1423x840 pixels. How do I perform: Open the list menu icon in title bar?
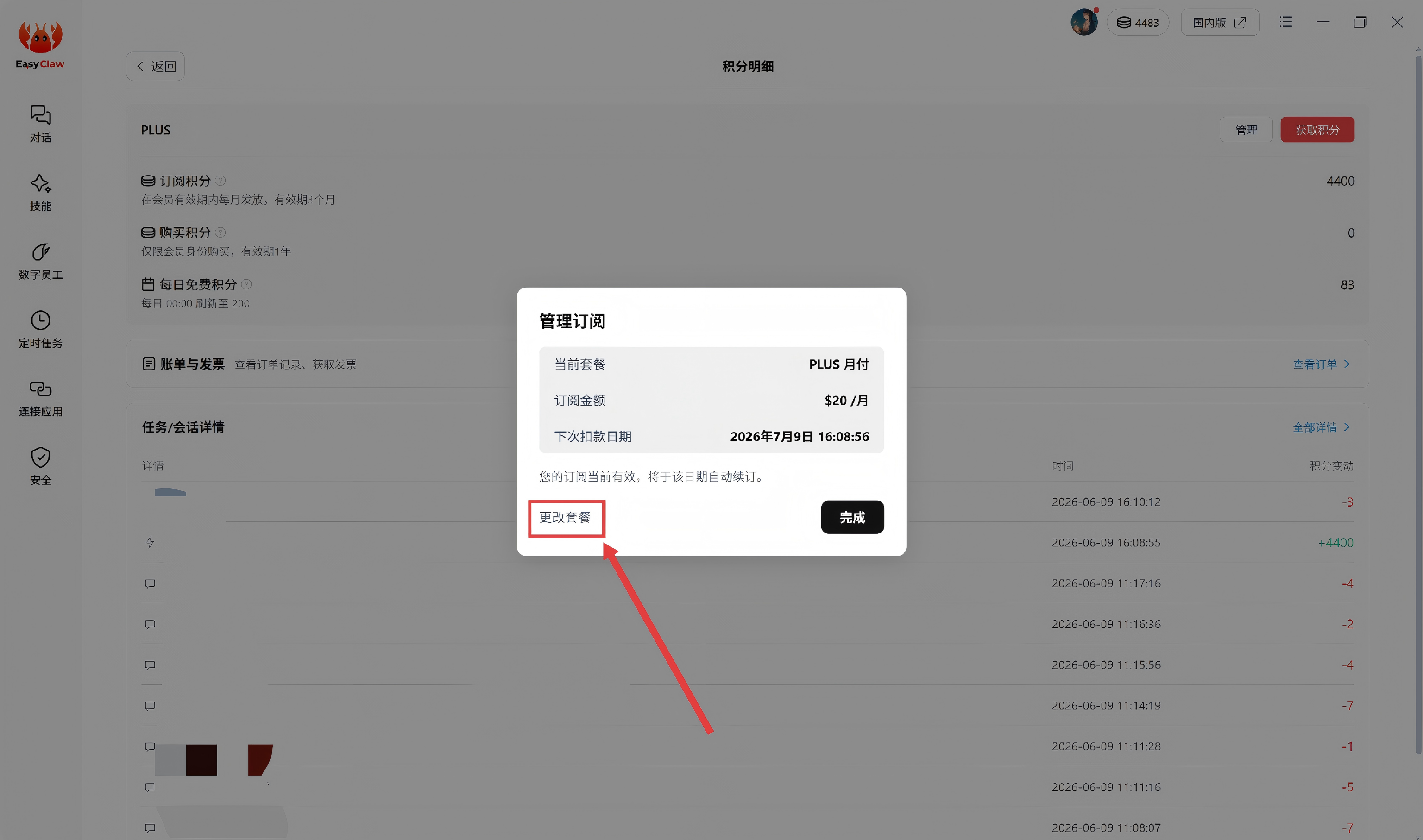(1285, 22)
